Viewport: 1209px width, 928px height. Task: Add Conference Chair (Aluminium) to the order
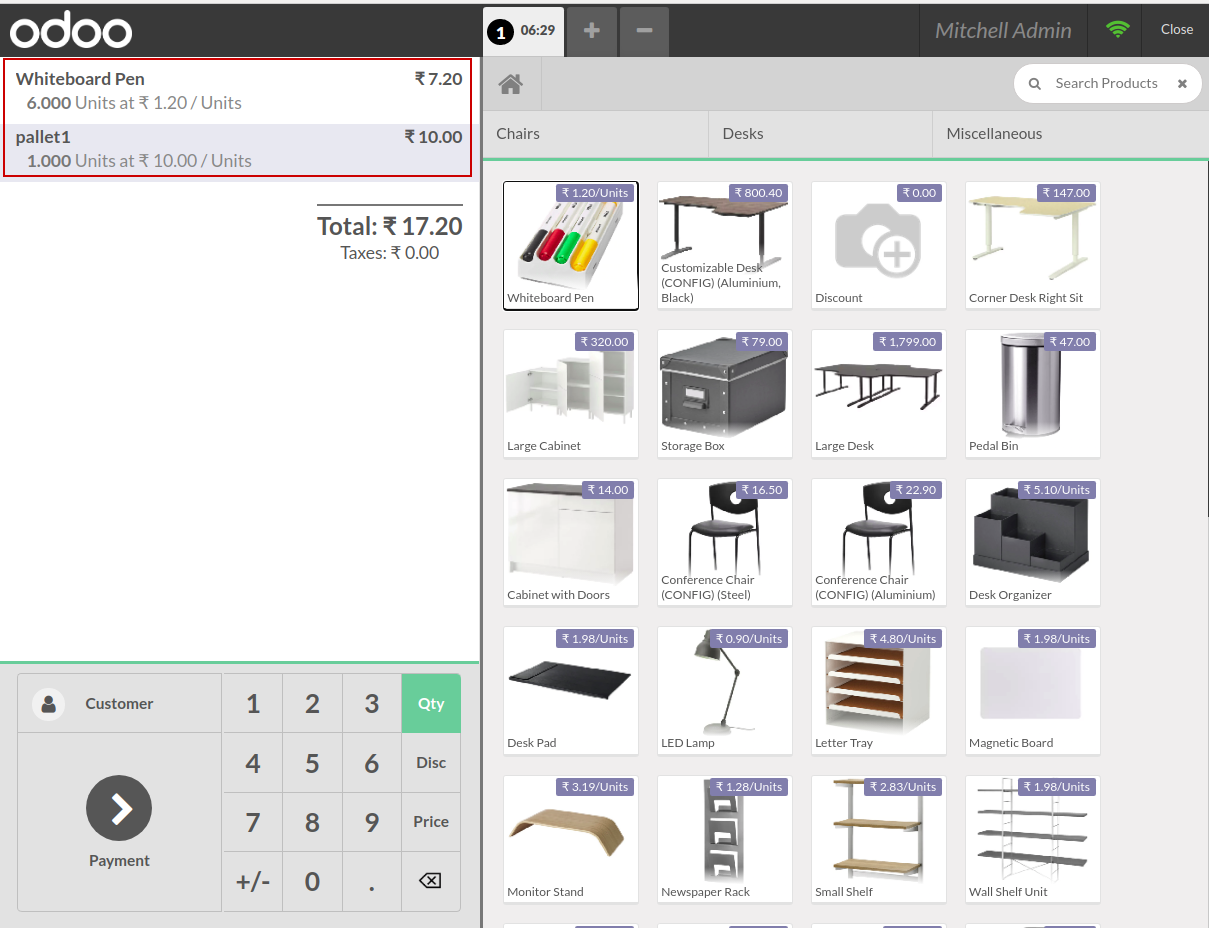coord(879,543)
